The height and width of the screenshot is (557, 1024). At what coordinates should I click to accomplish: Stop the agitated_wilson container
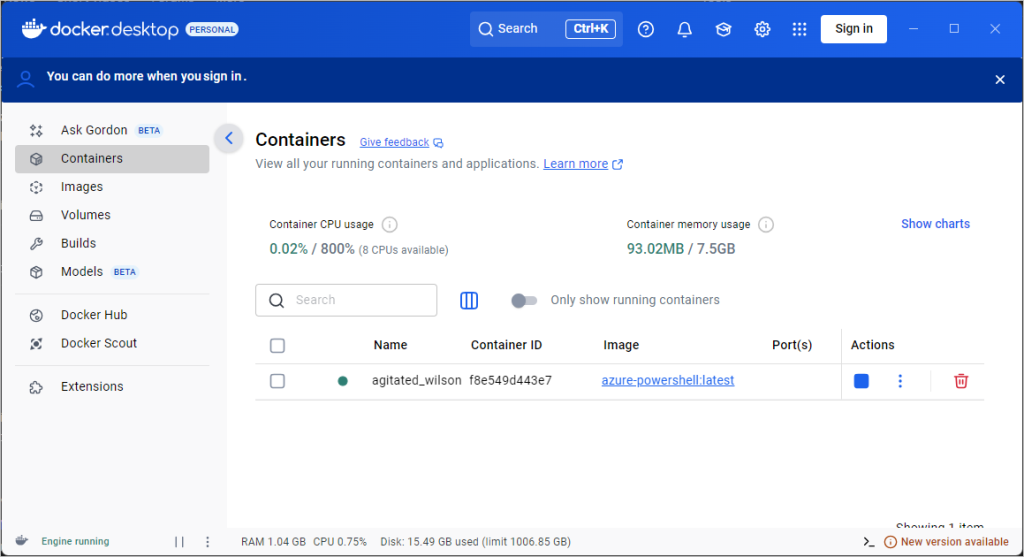point(861,381)
